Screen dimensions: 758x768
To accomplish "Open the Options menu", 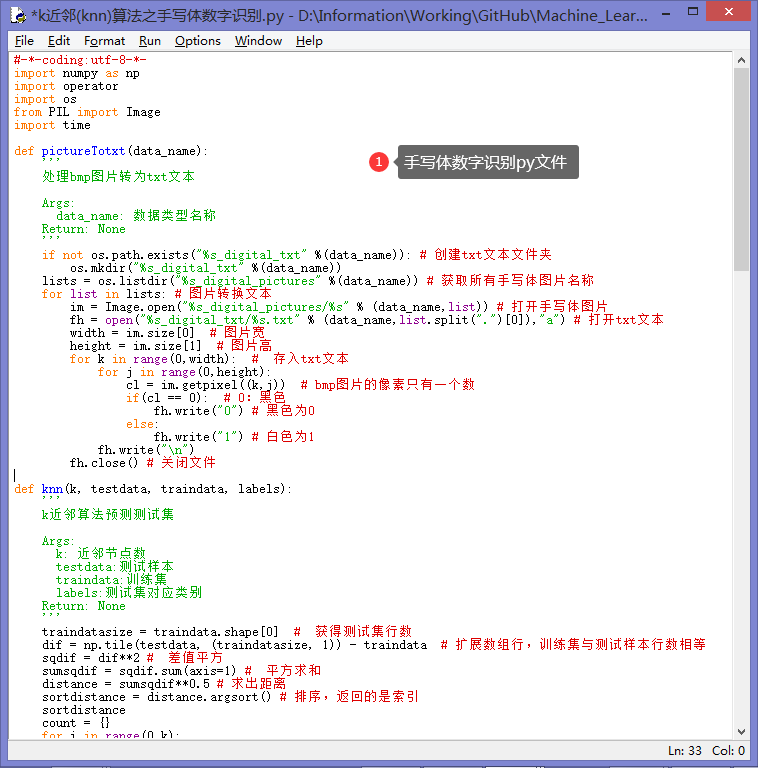I will point(198,41).
